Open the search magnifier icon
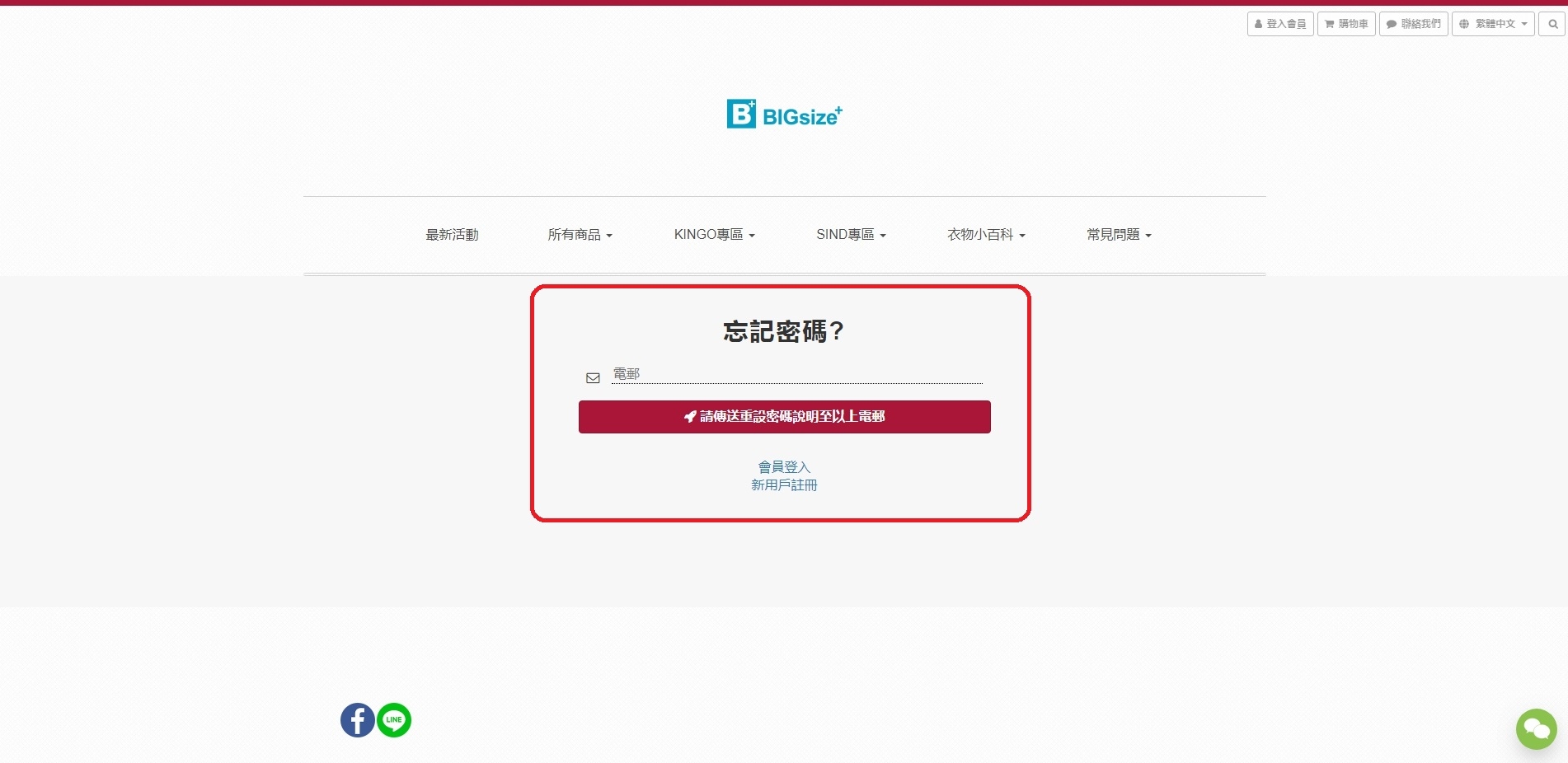Image resolution: width=1568 pixels, height=763 pixels. tap(1552, 24)
